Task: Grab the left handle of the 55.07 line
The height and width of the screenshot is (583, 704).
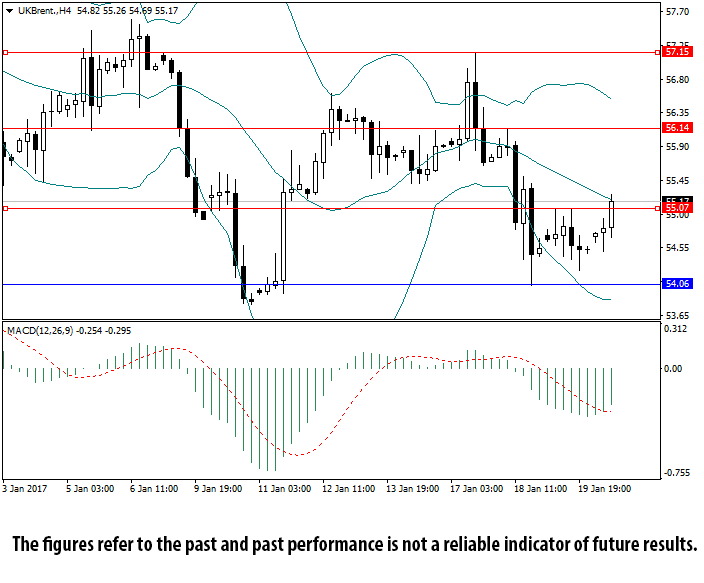Action: pyautogui.click(x=5, y=208)
